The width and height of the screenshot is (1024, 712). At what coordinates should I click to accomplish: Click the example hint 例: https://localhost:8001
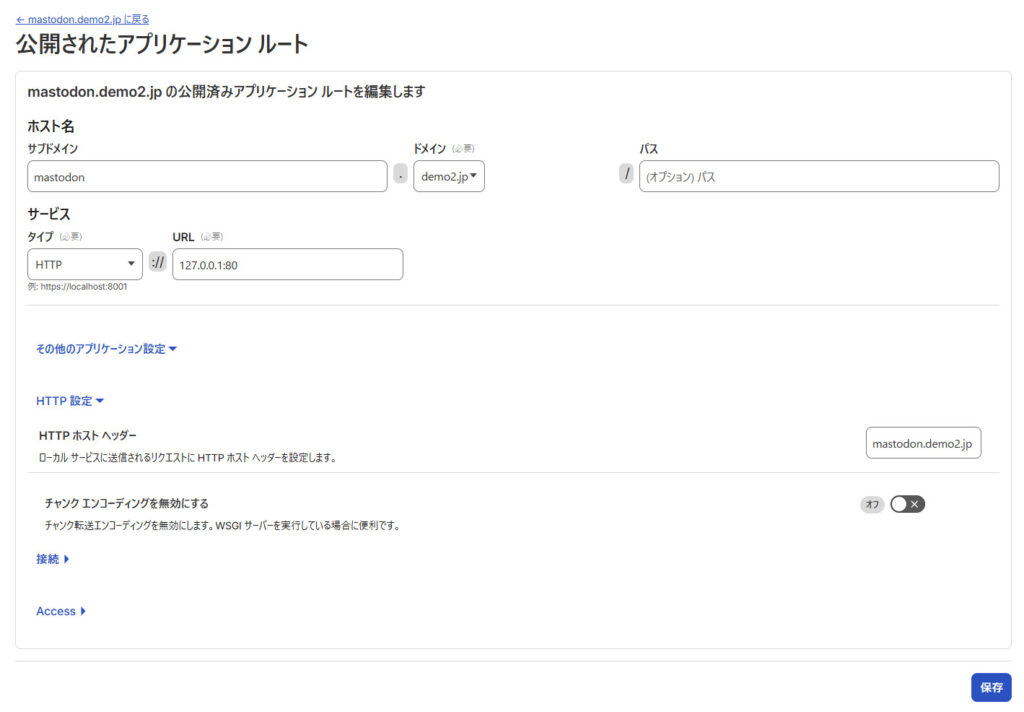(x=77, y=287)
